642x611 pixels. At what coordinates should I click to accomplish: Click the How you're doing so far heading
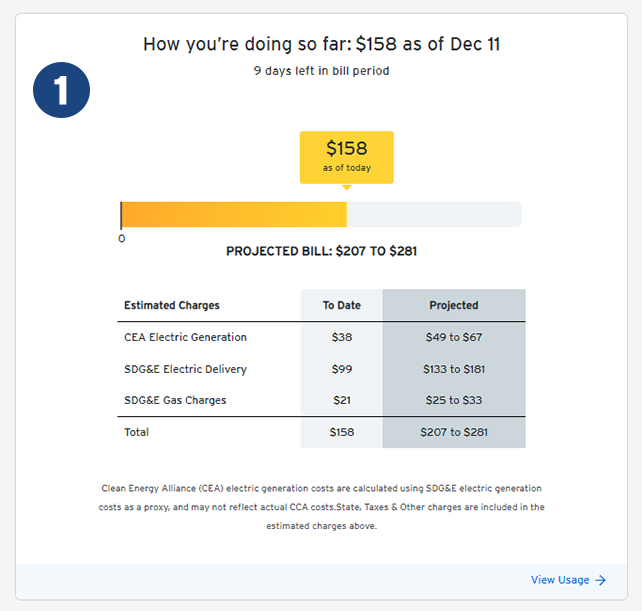[321, 44]
